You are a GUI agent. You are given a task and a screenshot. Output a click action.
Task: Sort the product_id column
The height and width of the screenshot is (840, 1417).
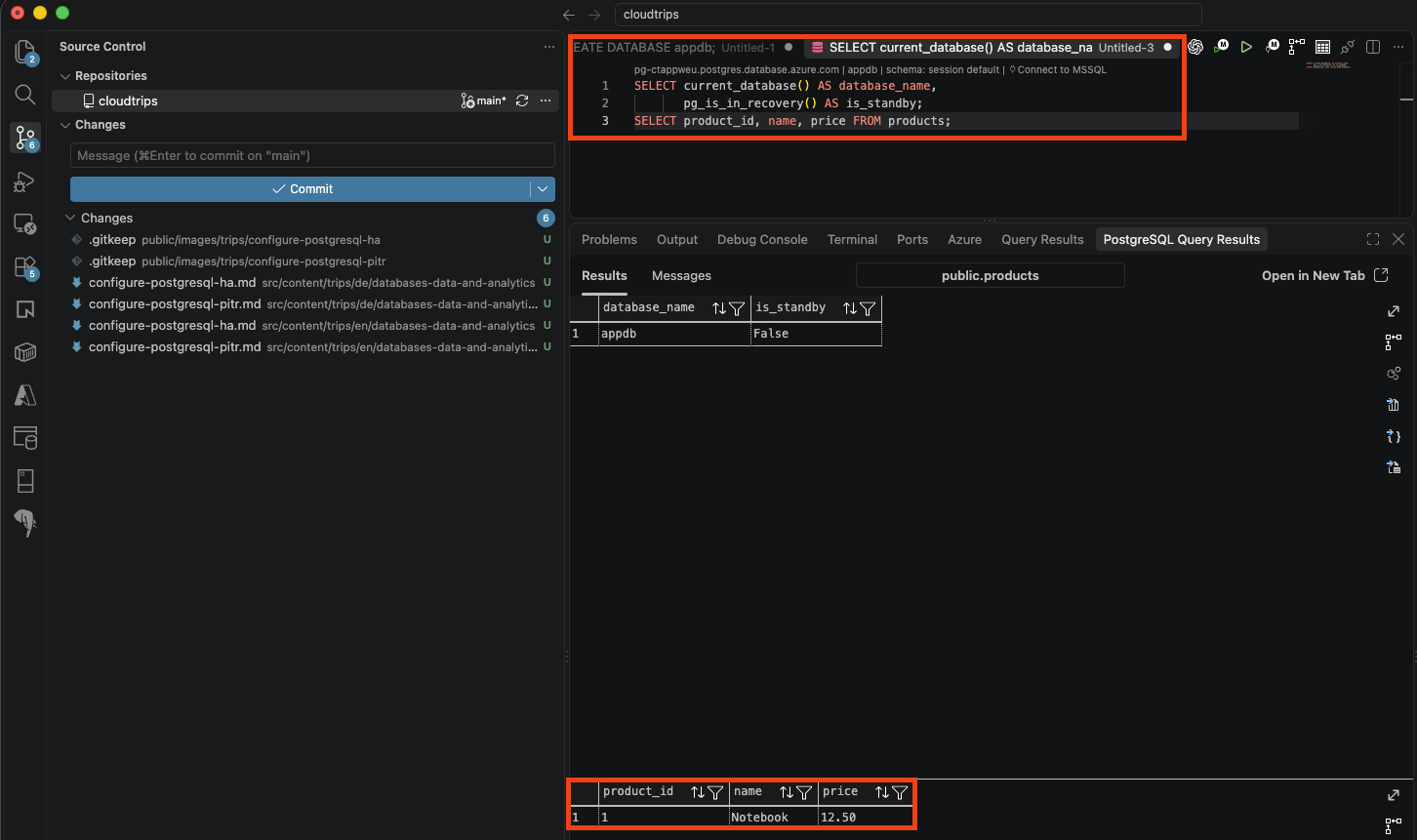coord(698,792)
